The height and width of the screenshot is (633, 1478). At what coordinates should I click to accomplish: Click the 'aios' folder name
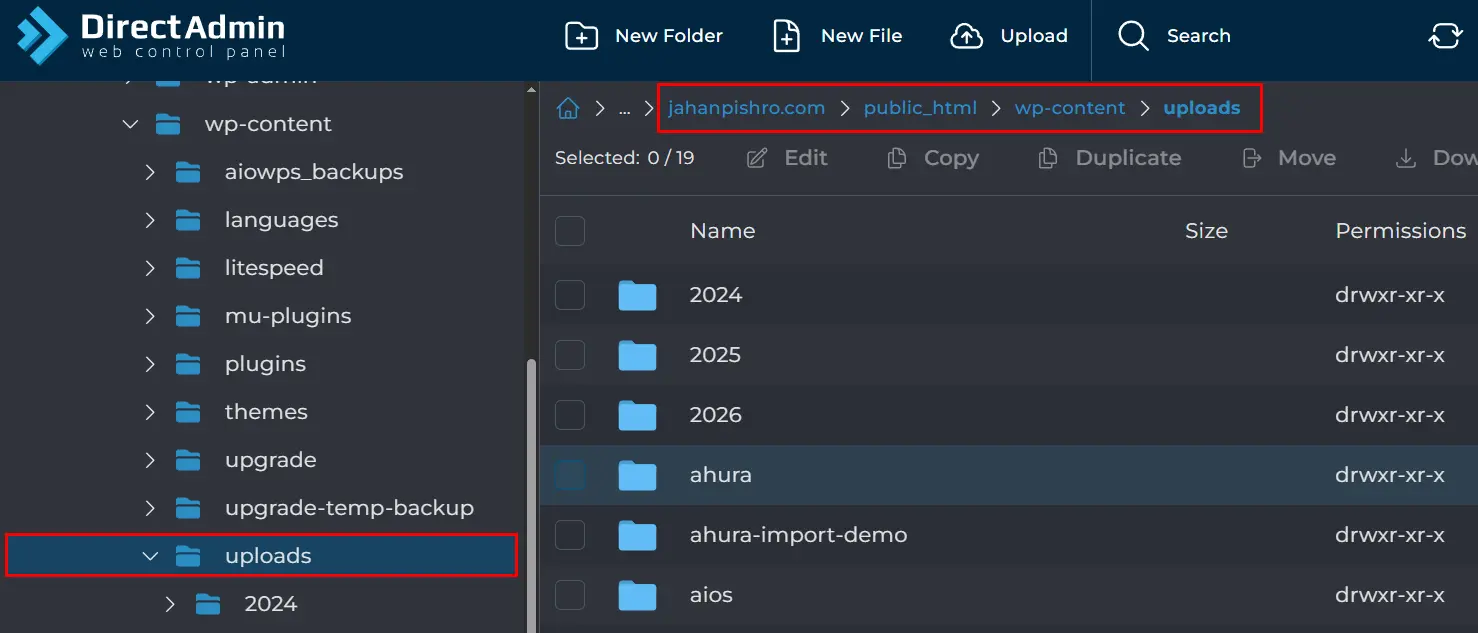(711, 595)
